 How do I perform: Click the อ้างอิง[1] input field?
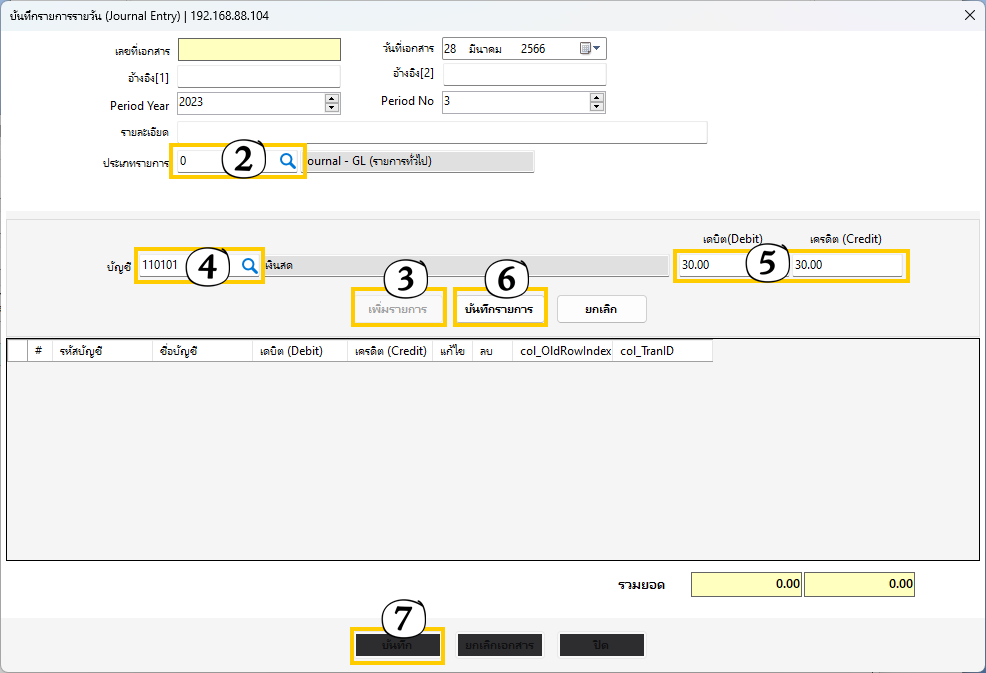click(x=259, y=76)
